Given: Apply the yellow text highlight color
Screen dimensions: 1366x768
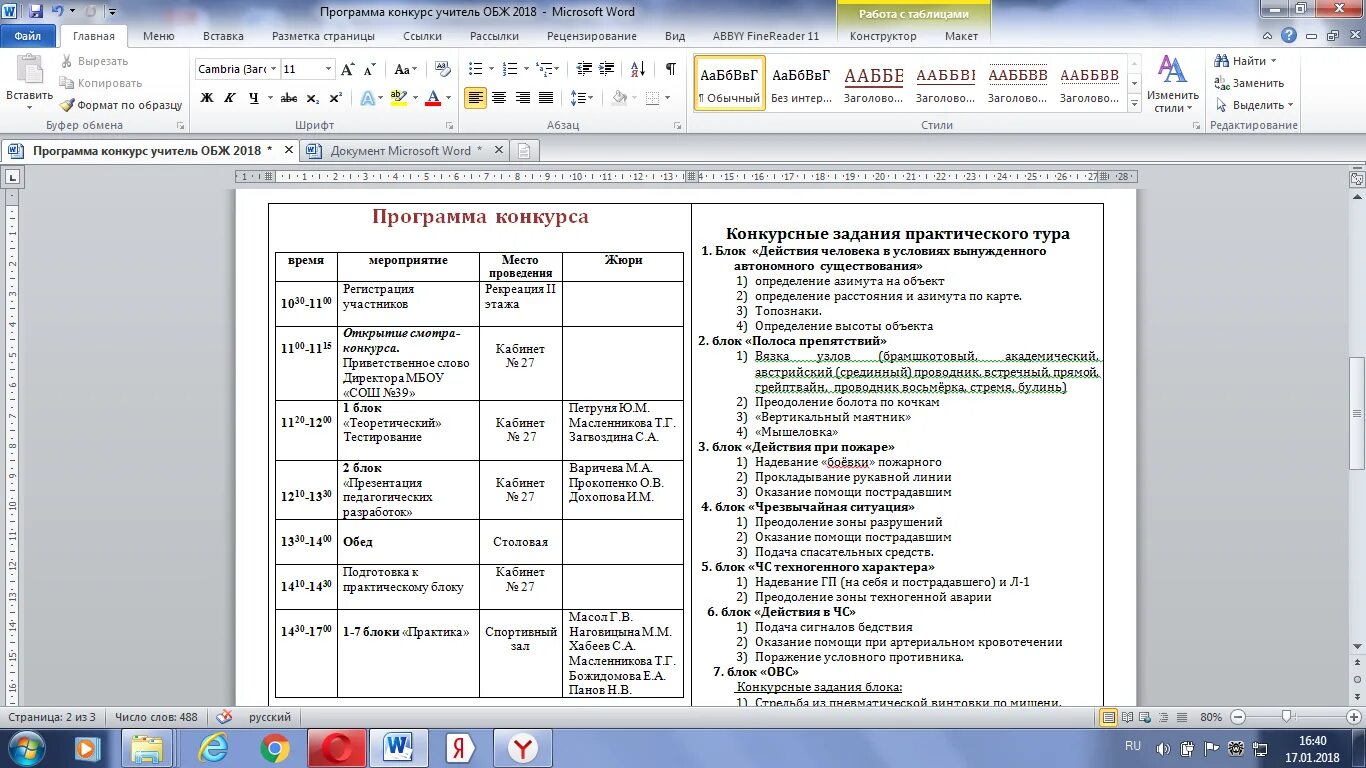Looking at the screenshot, I should pyautogui.click(x=398, y=98).
